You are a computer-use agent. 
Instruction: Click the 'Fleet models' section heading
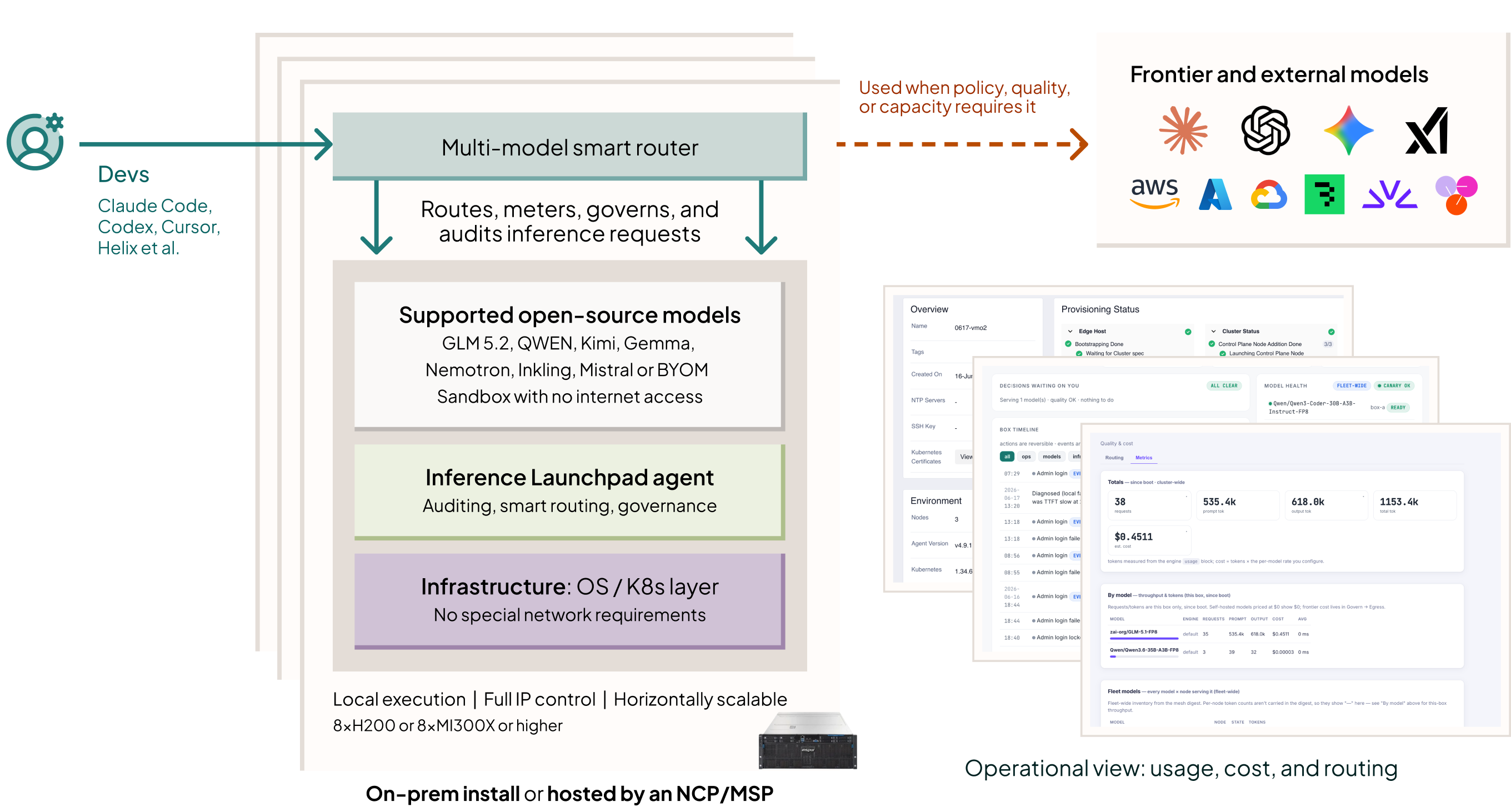pos(1123,692)
